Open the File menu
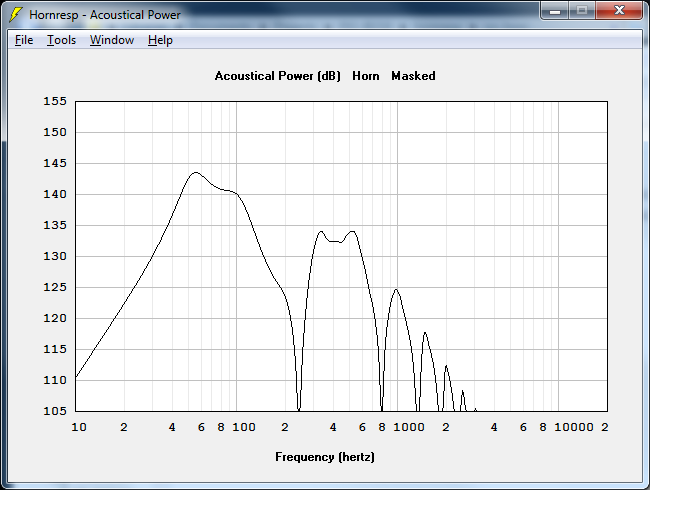The image size is (691, 518). click(x=24, y=40)
